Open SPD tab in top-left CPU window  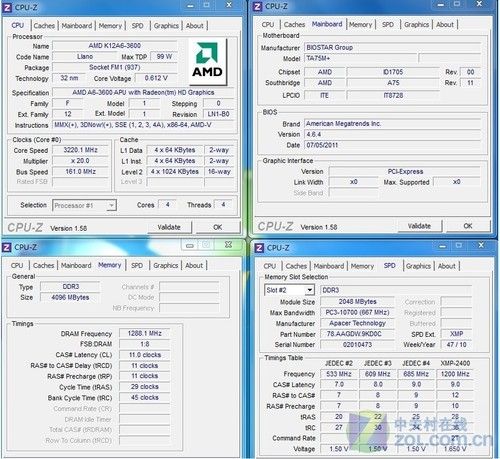click(137, 26)
